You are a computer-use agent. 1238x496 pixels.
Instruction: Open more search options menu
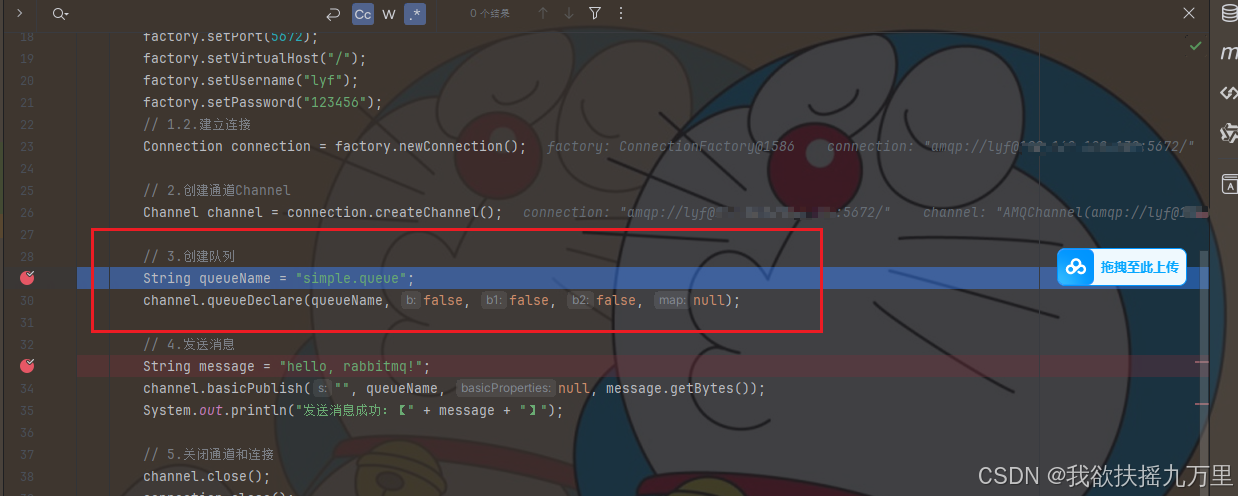coord(621,14)
